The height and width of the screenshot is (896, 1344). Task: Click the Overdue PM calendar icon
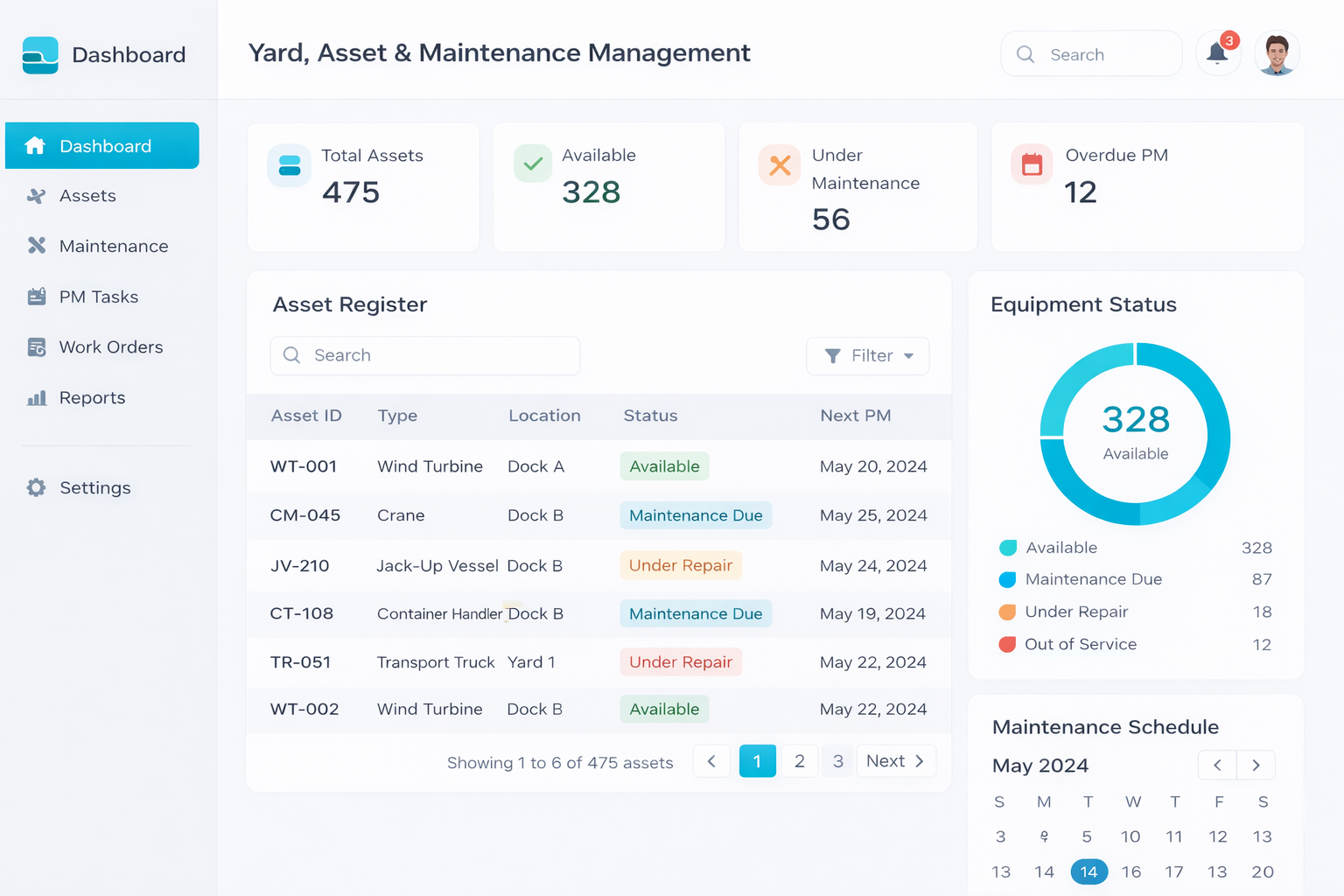coord(1031,165)
